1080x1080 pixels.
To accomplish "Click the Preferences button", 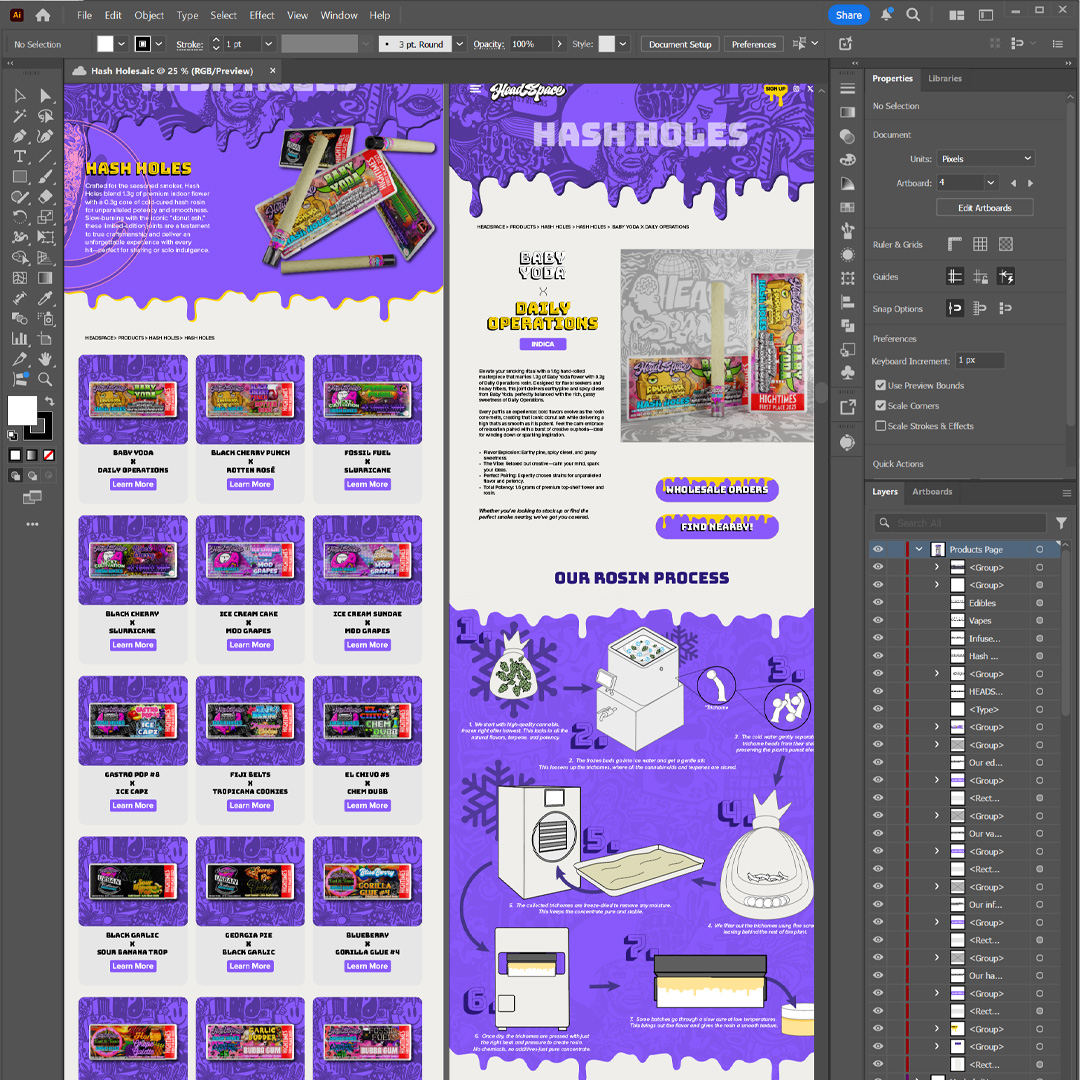I will pyautogui.click(x=753, y=44).
